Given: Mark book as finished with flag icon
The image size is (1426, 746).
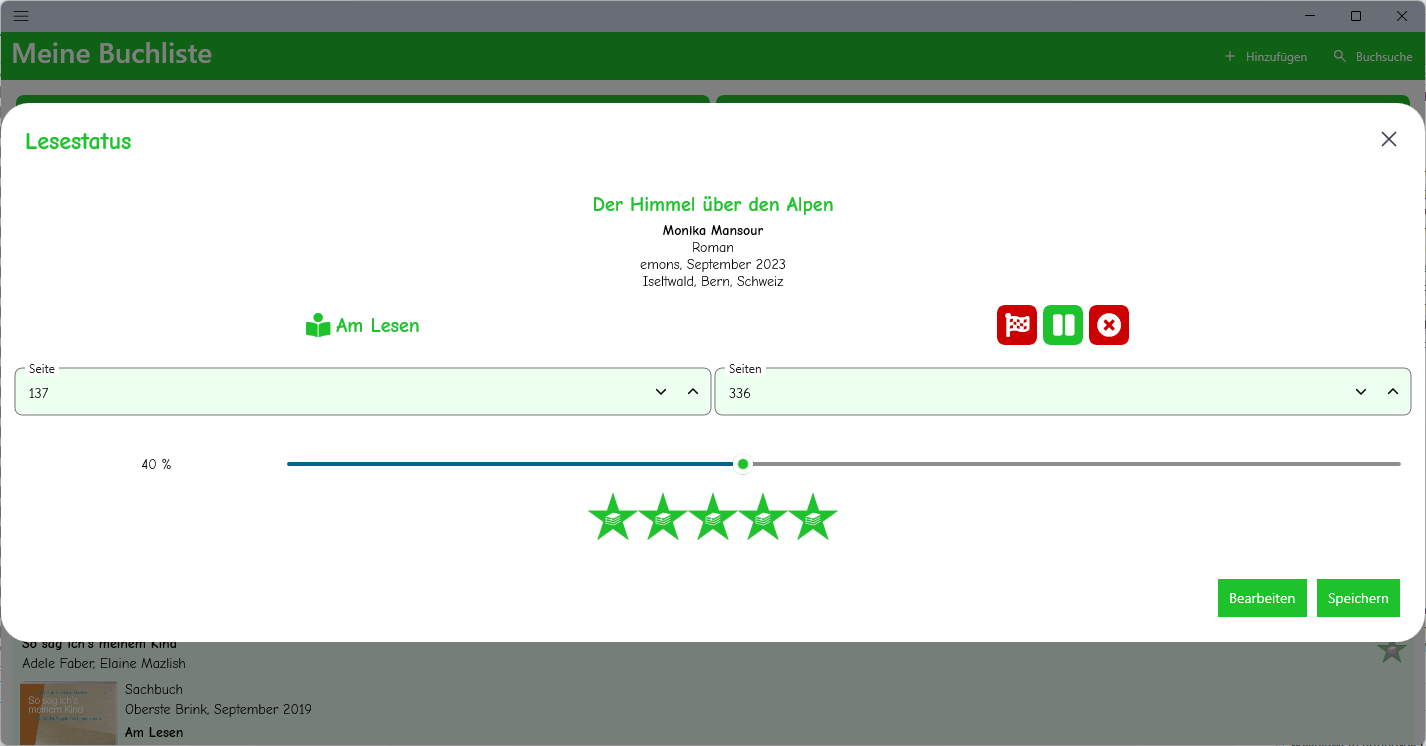Looking at the screenshot, I should 1016,325.
